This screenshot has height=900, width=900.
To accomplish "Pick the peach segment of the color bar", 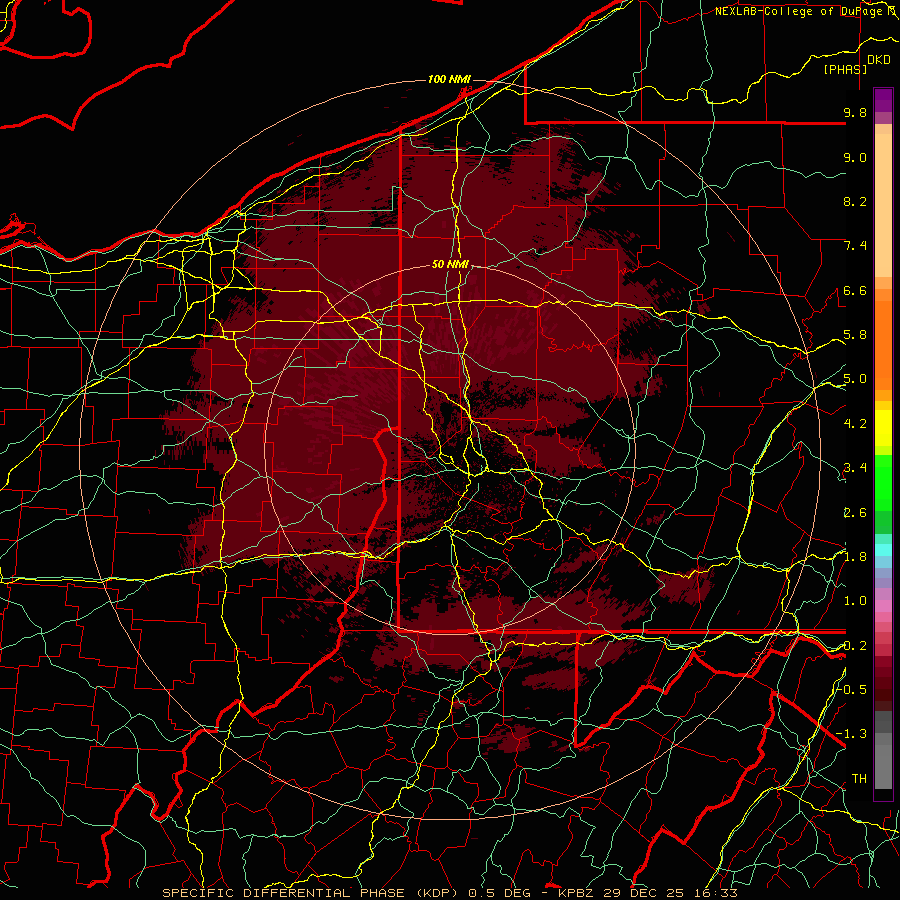I will [x=883, y=207].
